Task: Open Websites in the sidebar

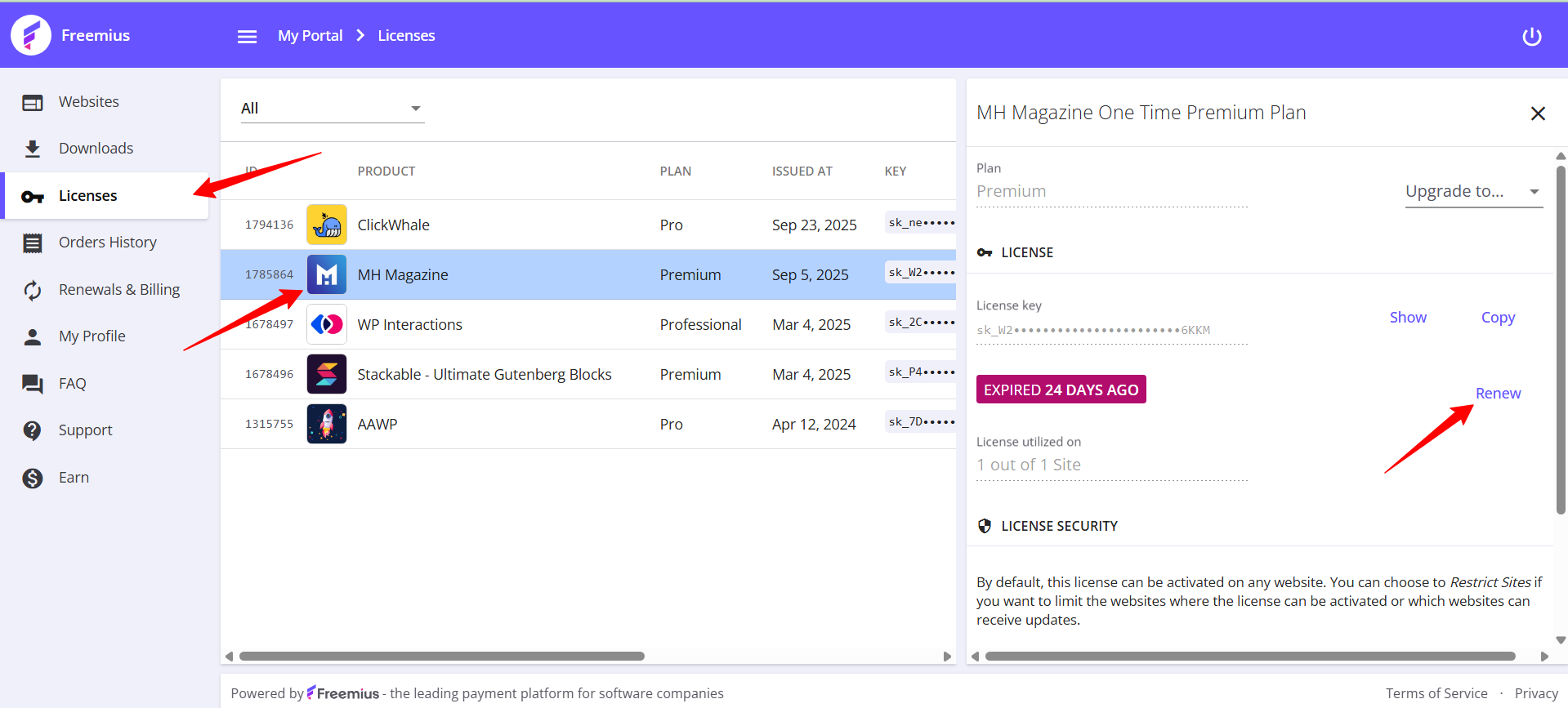Action: pos(88,102)
